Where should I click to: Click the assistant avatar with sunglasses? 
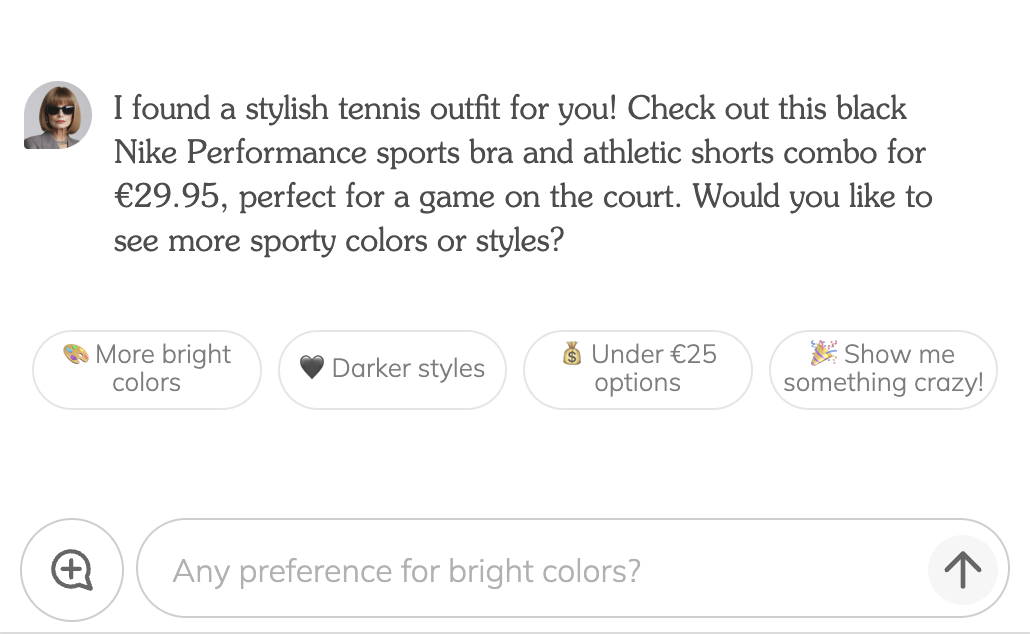58,115
